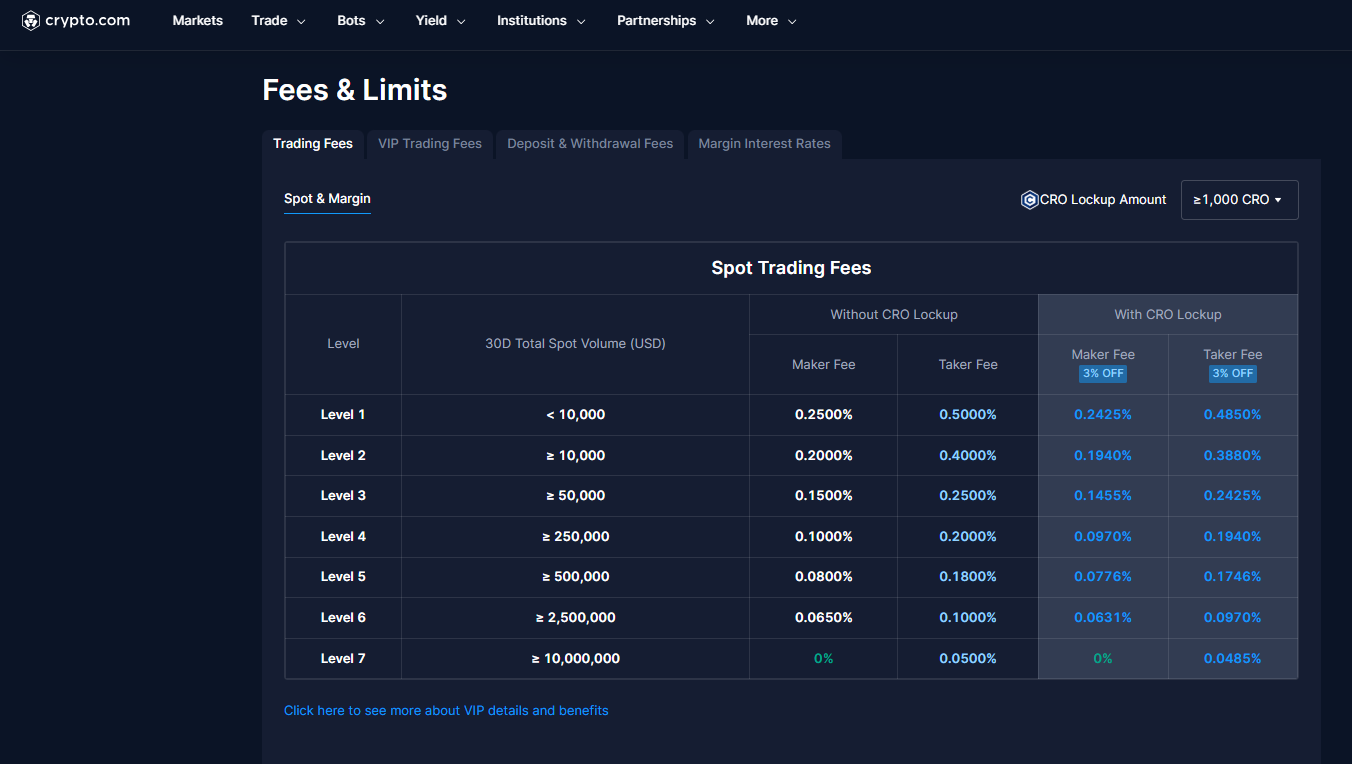Expand the Bots menu

361,20
